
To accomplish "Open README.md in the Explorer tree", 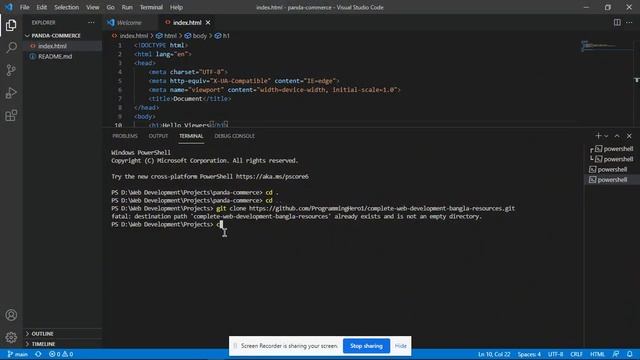I will point(55,56).
